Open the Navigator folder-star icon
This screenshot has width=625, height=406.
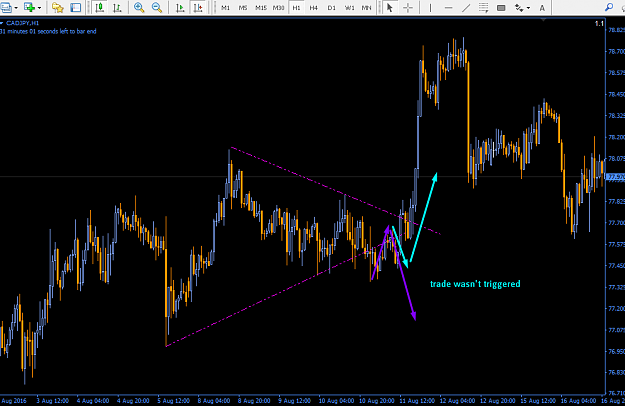click(x=58, y=8)
